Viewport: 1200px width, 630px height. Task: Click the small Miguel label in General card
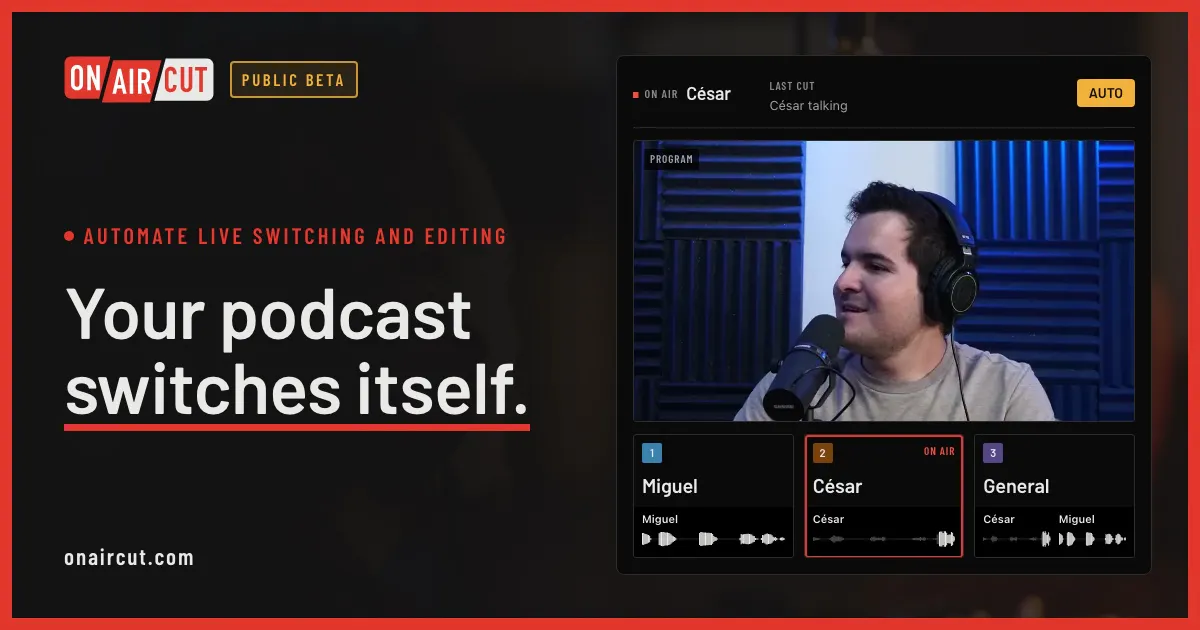(x=1077, y=519)
